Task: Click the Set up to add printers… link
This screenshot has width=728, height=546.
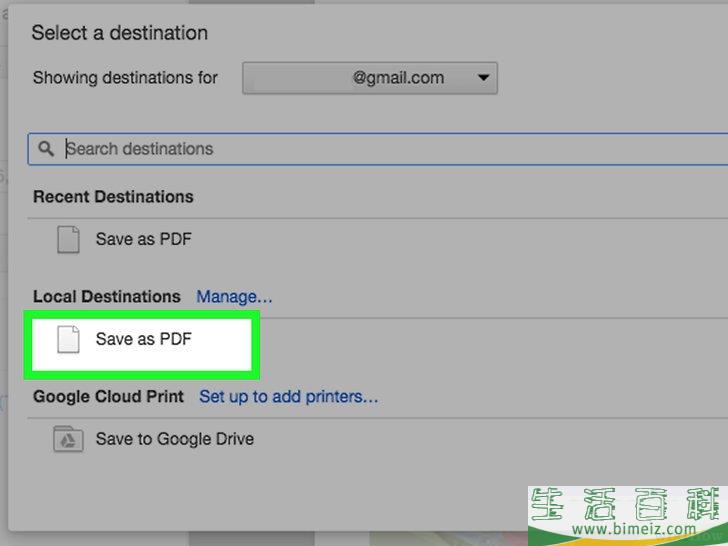Action: (288, 396)
